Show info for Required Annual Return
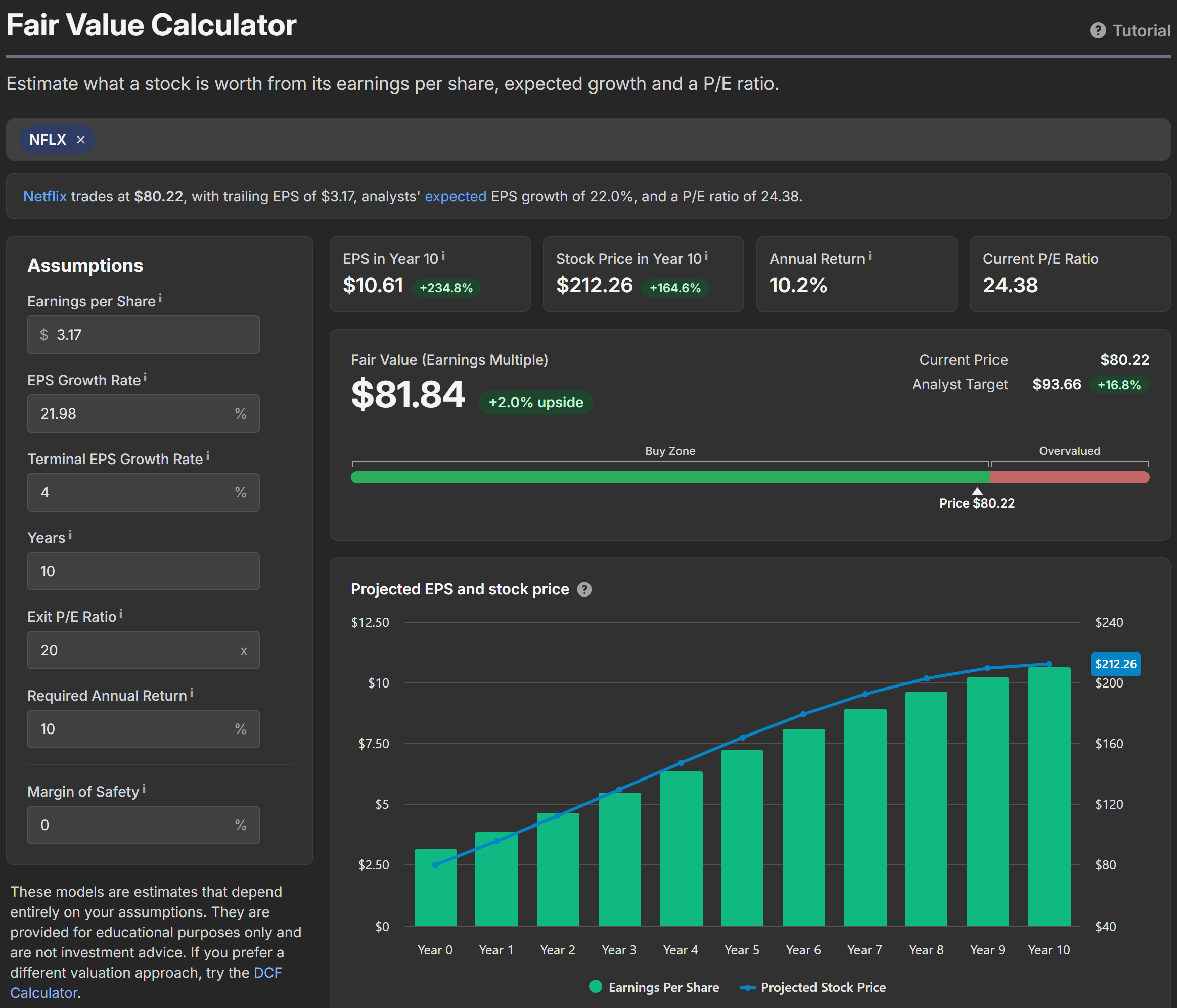 [x=192, y=692]
